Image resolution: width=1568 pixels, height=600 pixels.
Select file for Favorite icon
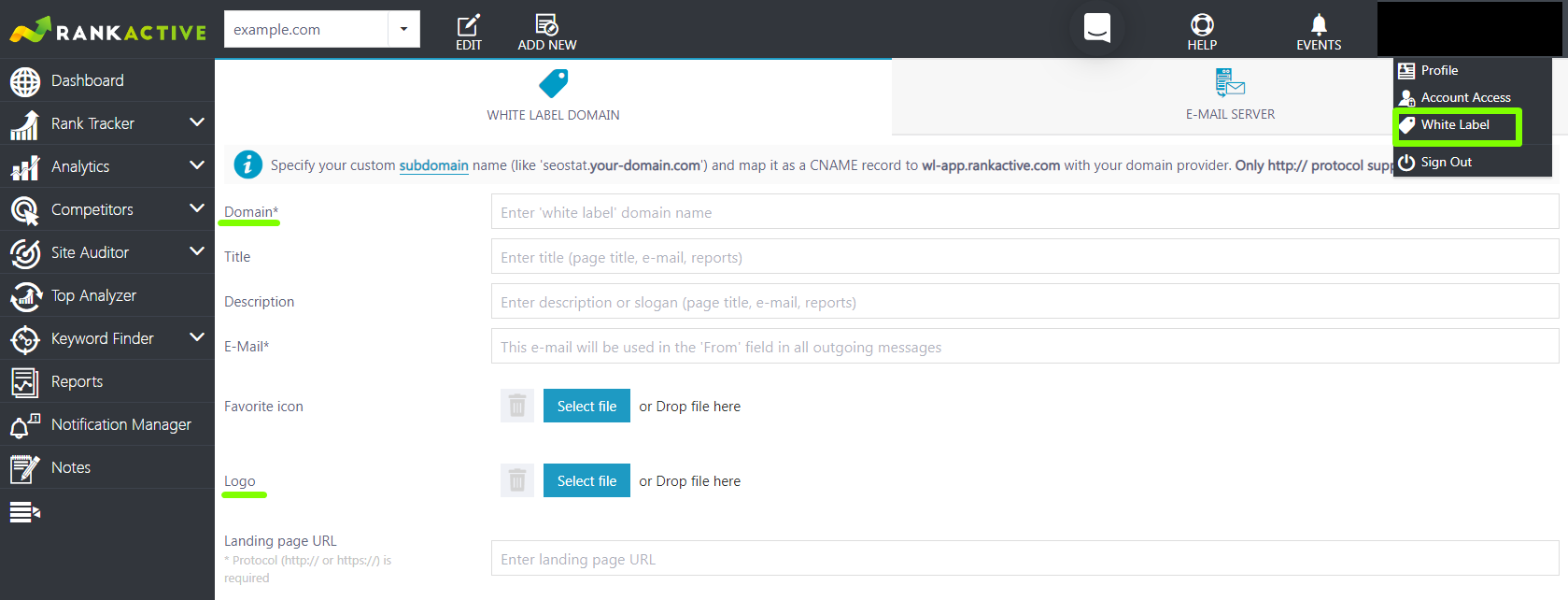tap(586, 406)
